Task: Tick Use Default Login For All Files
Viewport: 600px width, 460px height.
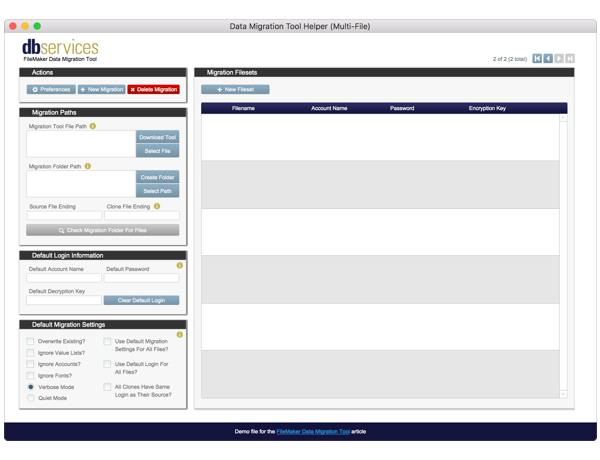Action: (107, 364)
